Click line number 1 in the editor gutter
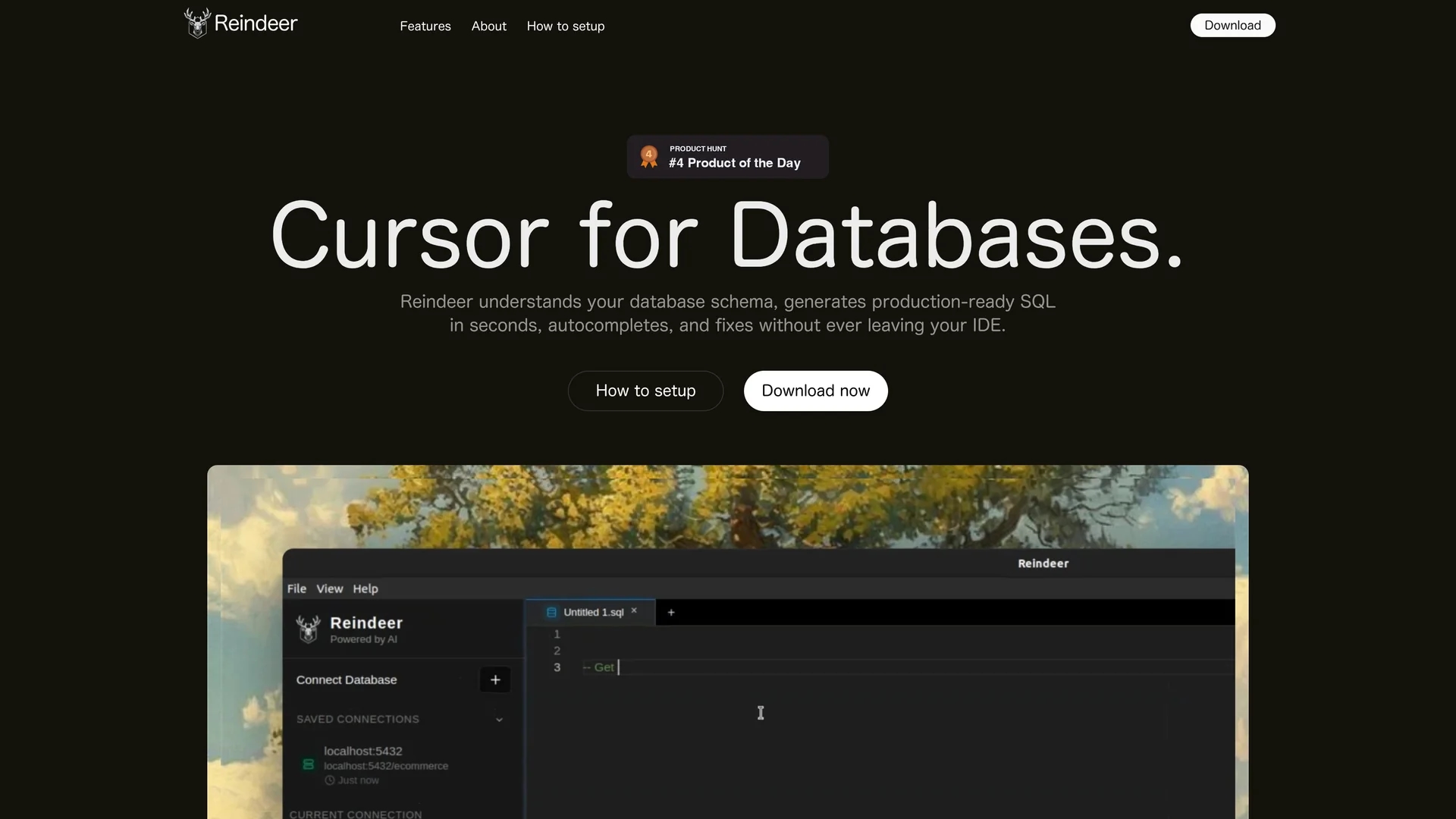Image resolution: width=1456 pixels, height=819 pixels. [557, 634]
